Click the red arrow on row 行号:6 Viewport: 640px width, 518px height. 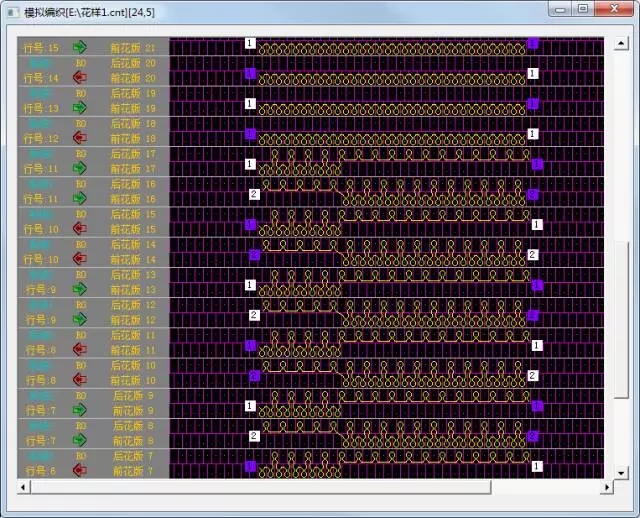(80, 470)
